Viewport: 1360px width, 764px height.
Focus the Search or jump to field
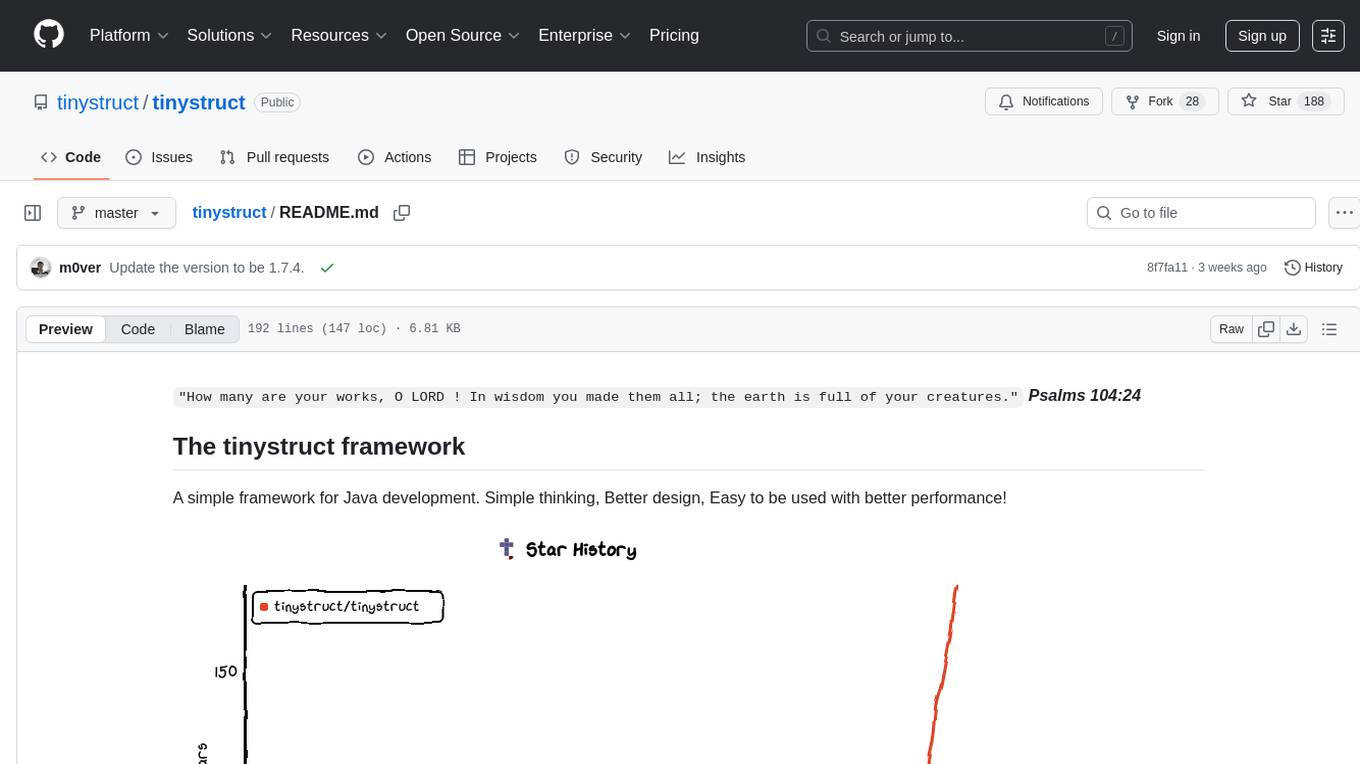[x=969, y=36]
